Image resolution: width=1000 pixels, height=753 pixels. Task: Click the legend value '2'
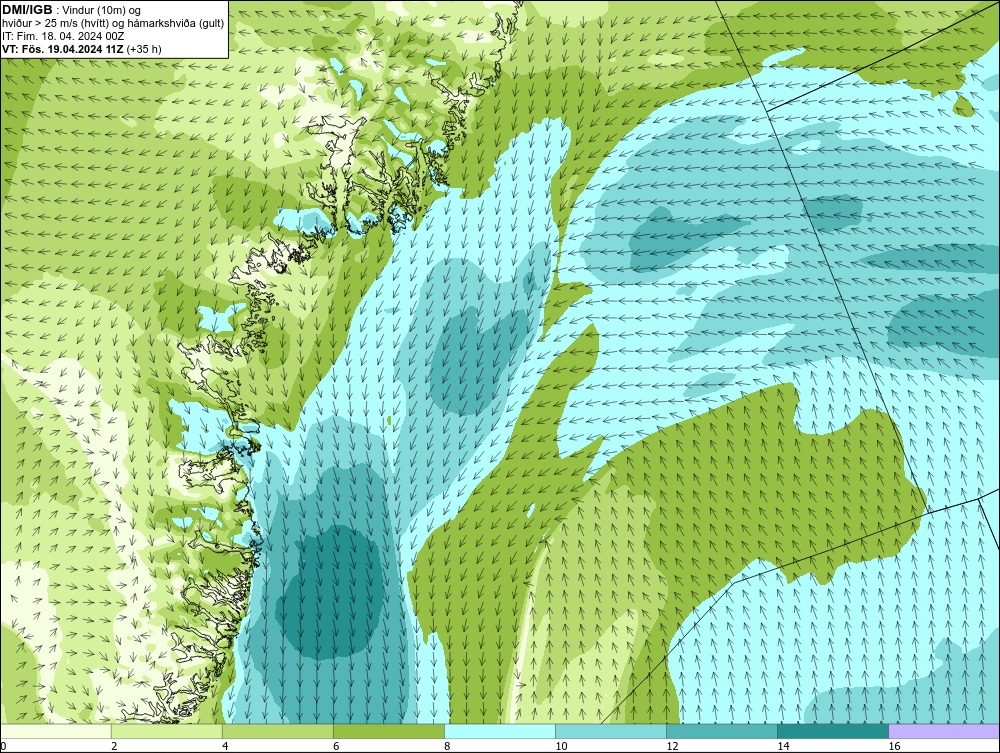(114, 746)
